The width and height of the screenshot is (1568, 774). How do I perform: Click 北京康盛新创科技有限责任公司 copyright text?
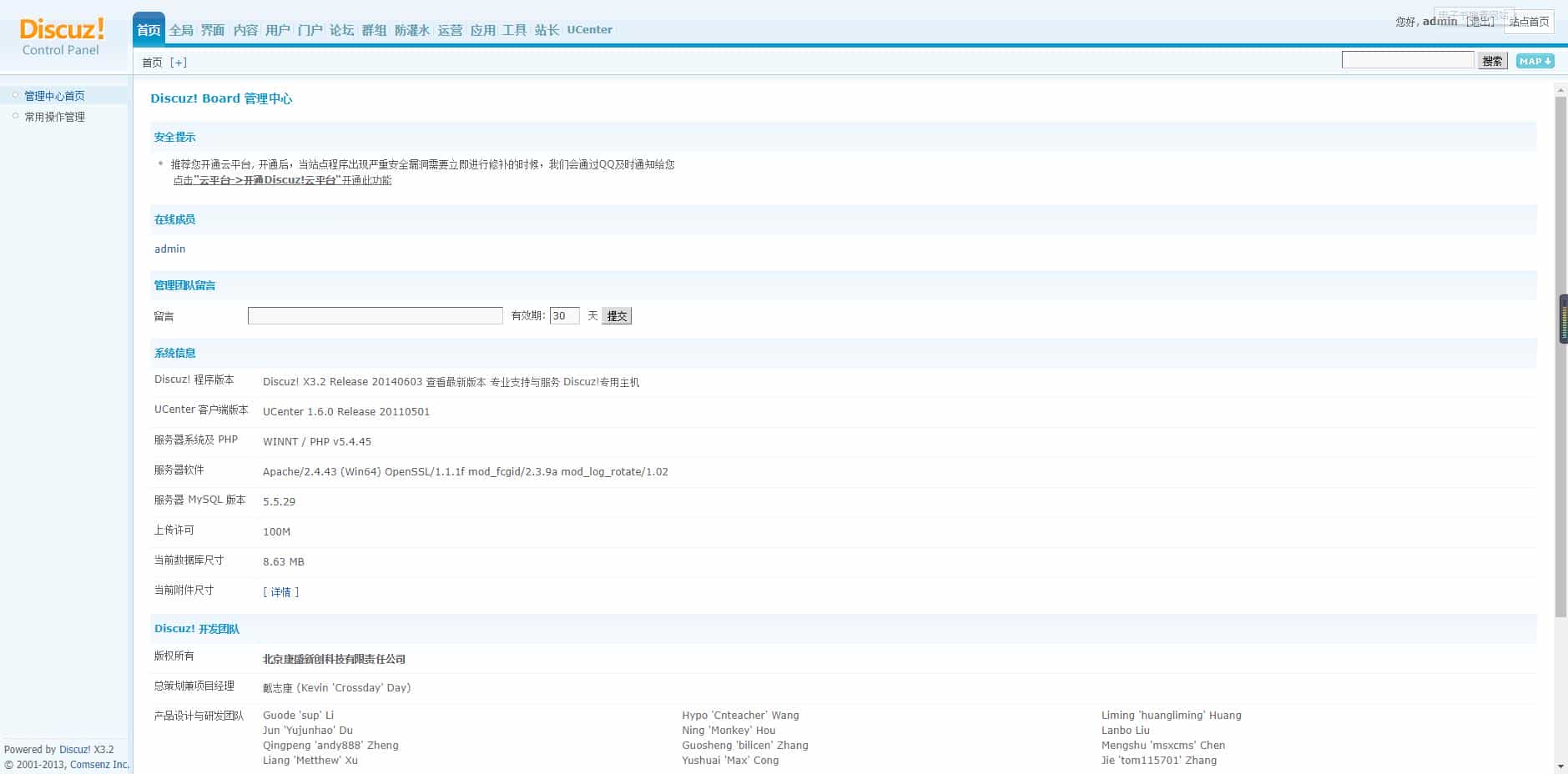click(x=334, y=659)
